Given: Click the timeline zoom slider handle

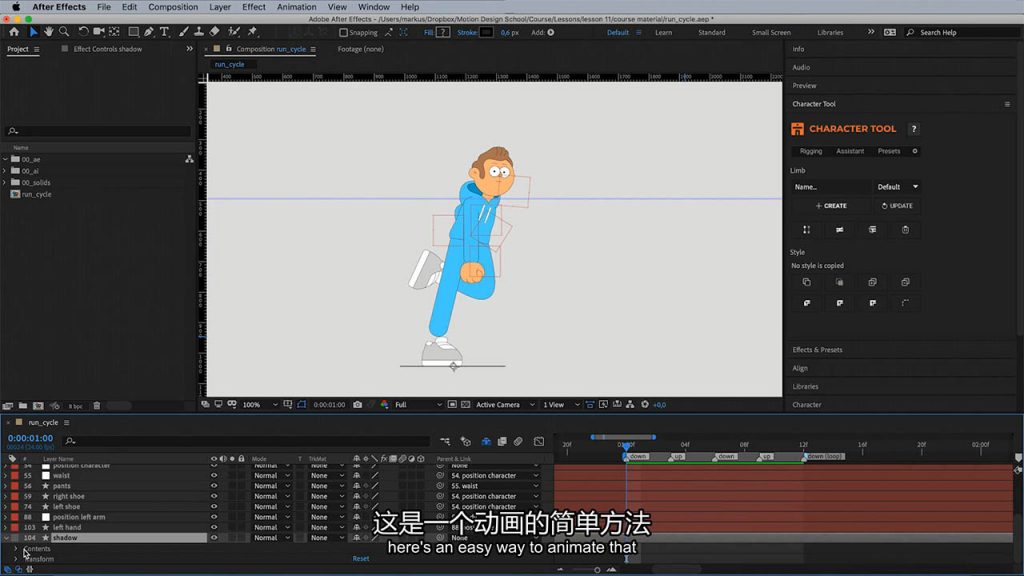Looking at the screenshot, I should pyautogui.click(x=597, y=570).
